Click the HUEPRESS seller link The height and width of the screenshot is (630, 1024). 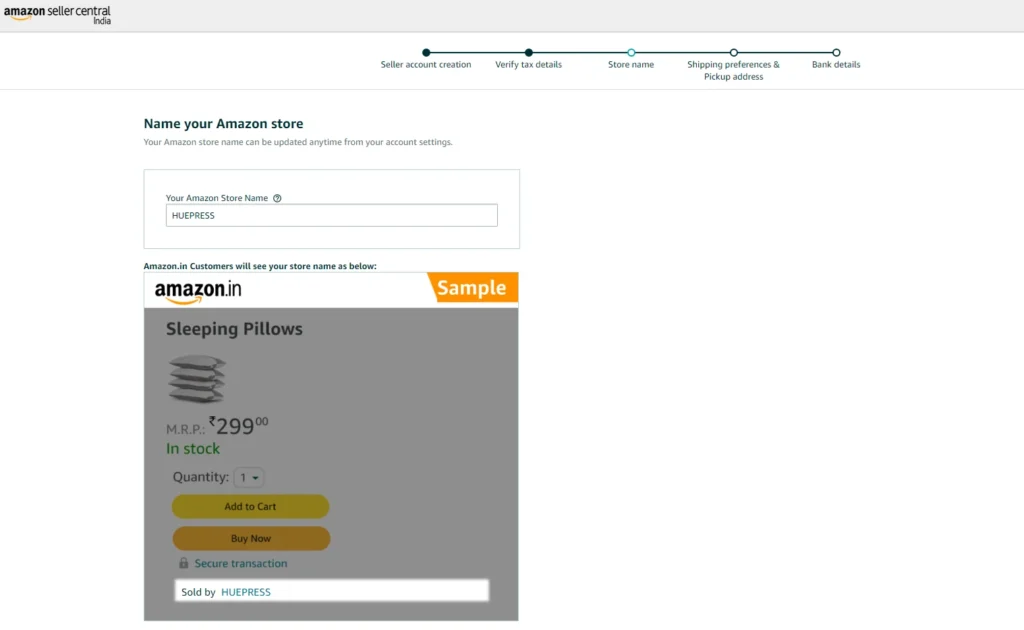coord(246,592)
